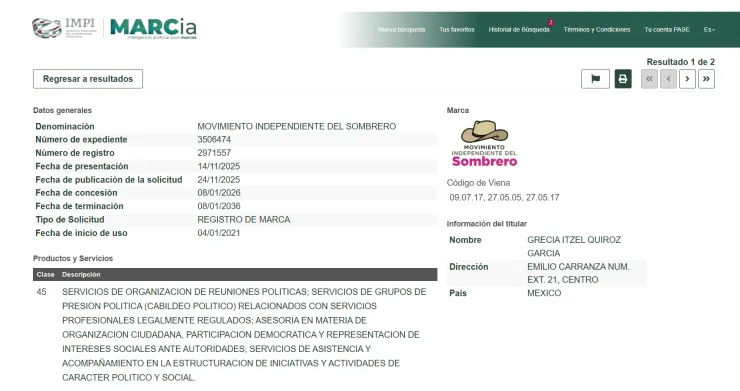Select registro number 2971557
Viewport: 740px width, 391px height.
(214, 153)
